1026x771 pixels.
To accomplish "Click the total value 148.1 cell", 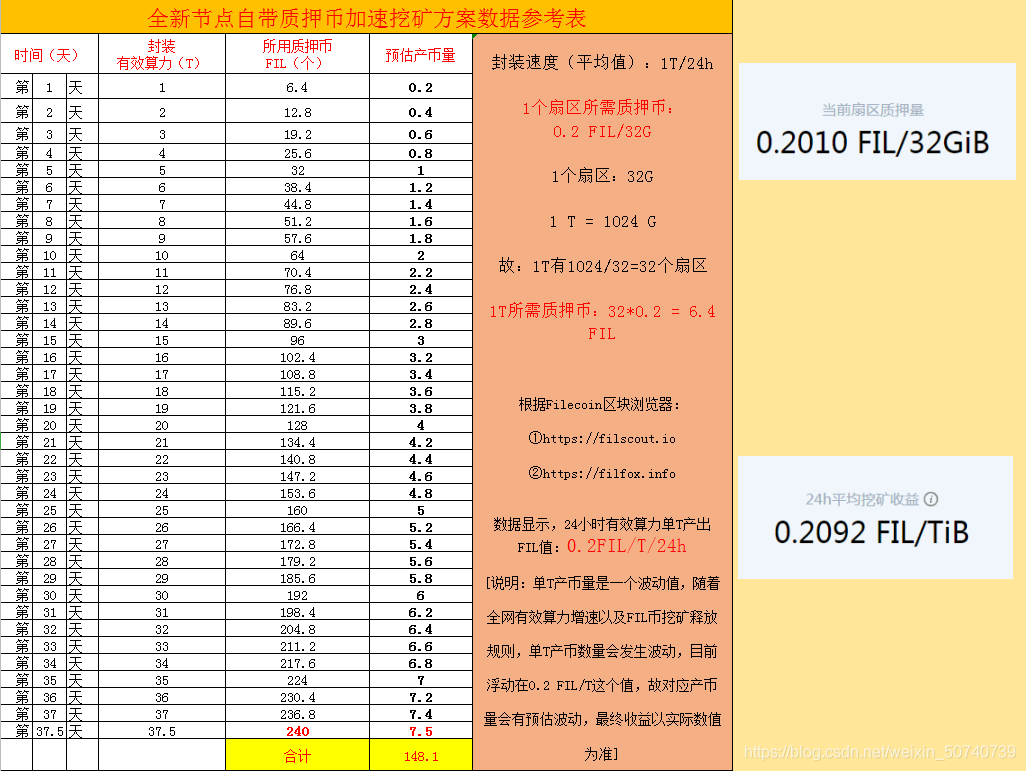I will [421, 755].
